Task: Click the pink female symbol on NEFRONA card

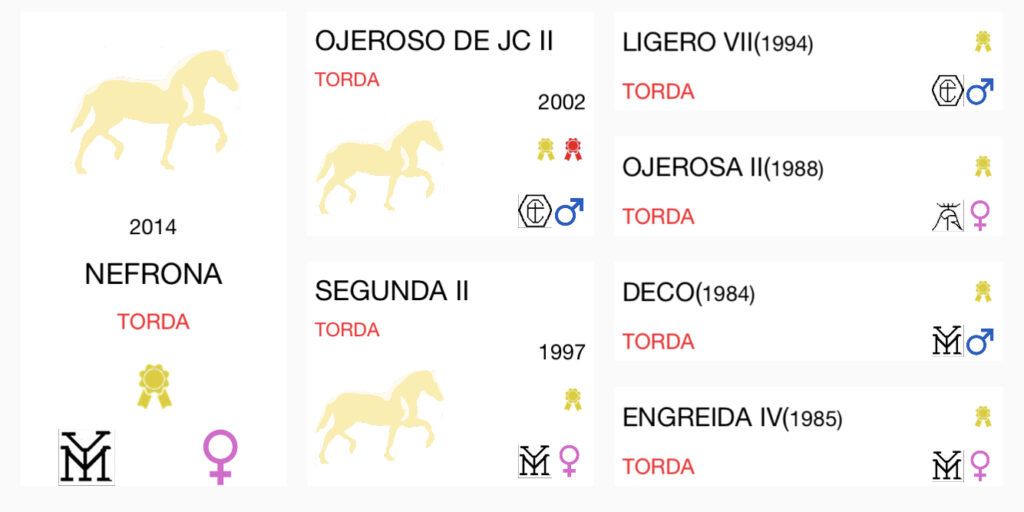Action: [220, 456]
